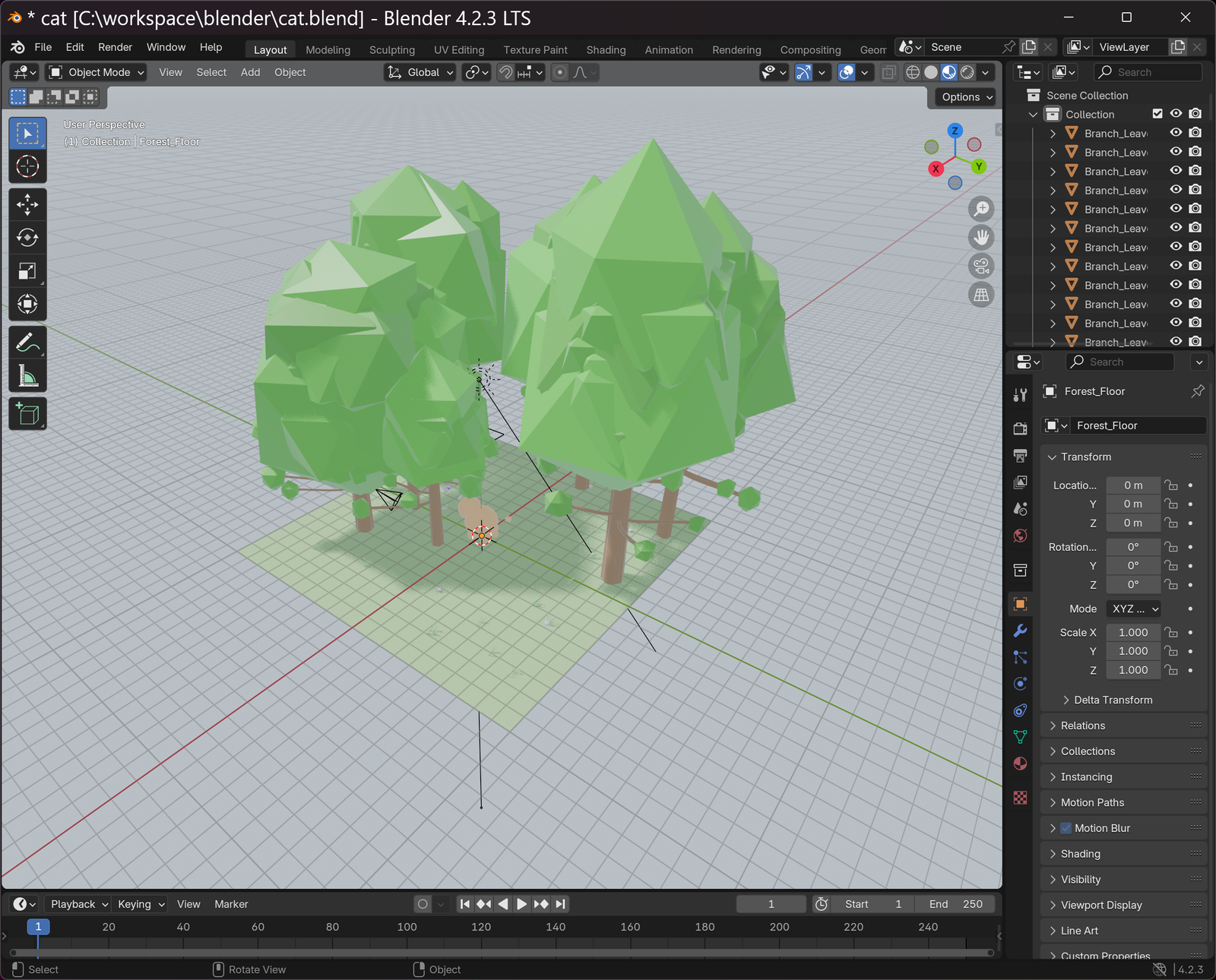Expand the Instancing panel

(x=1086, y=777)
